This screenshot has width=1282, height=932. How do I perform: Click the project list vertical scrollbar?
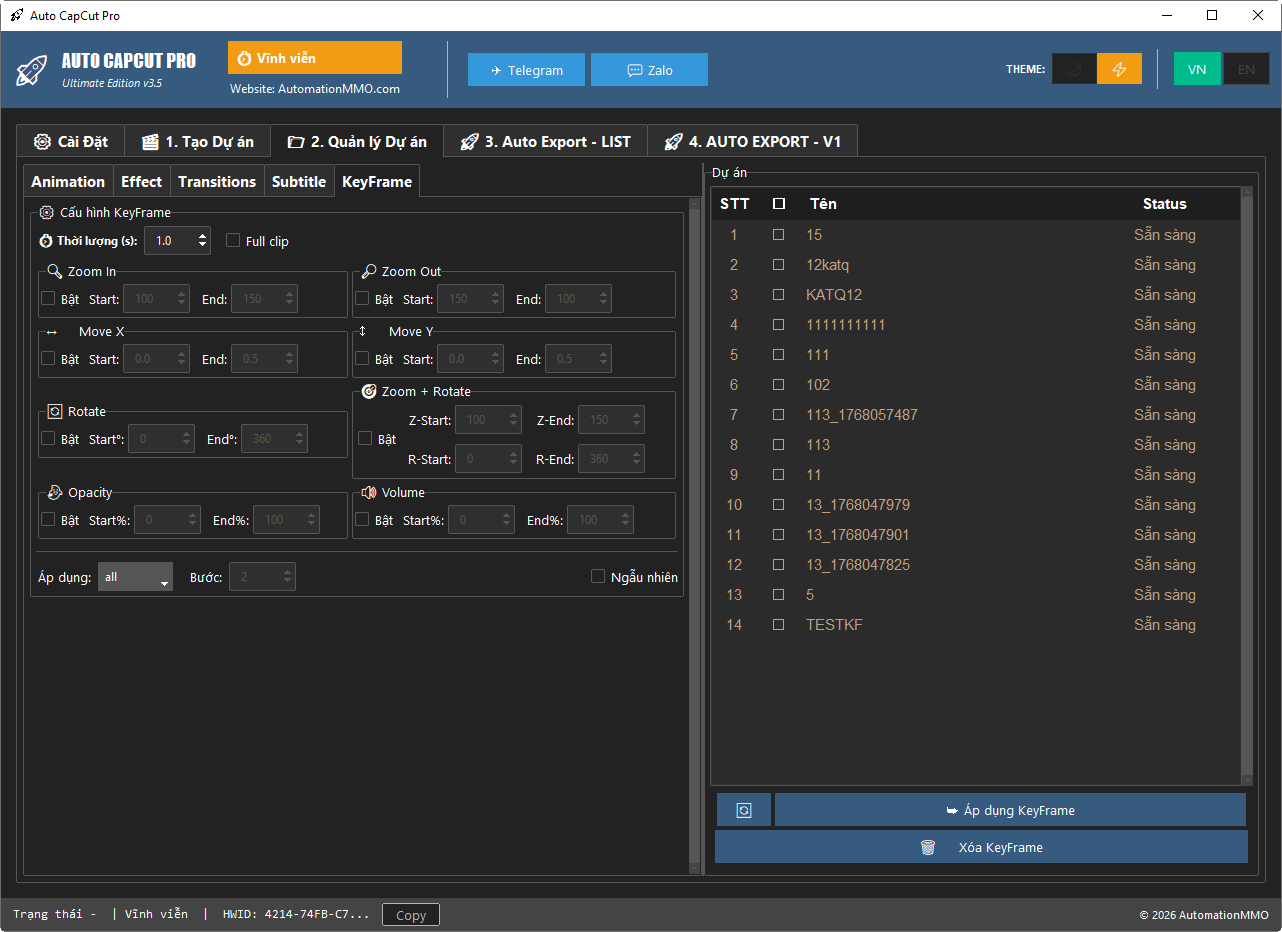click(1246, 485)
